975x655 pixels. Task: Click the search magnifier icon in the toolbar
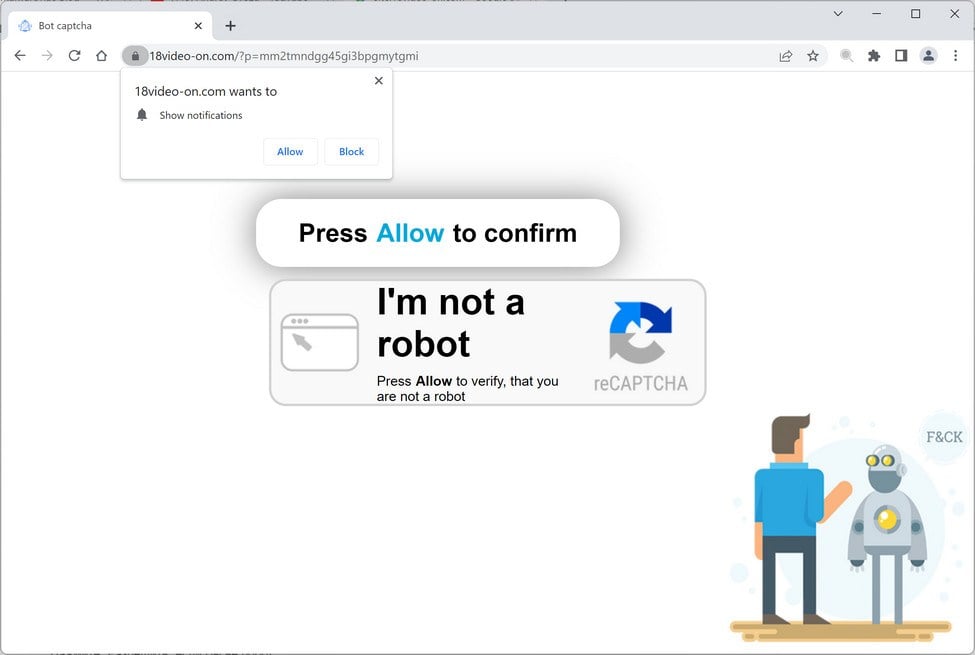845,56
